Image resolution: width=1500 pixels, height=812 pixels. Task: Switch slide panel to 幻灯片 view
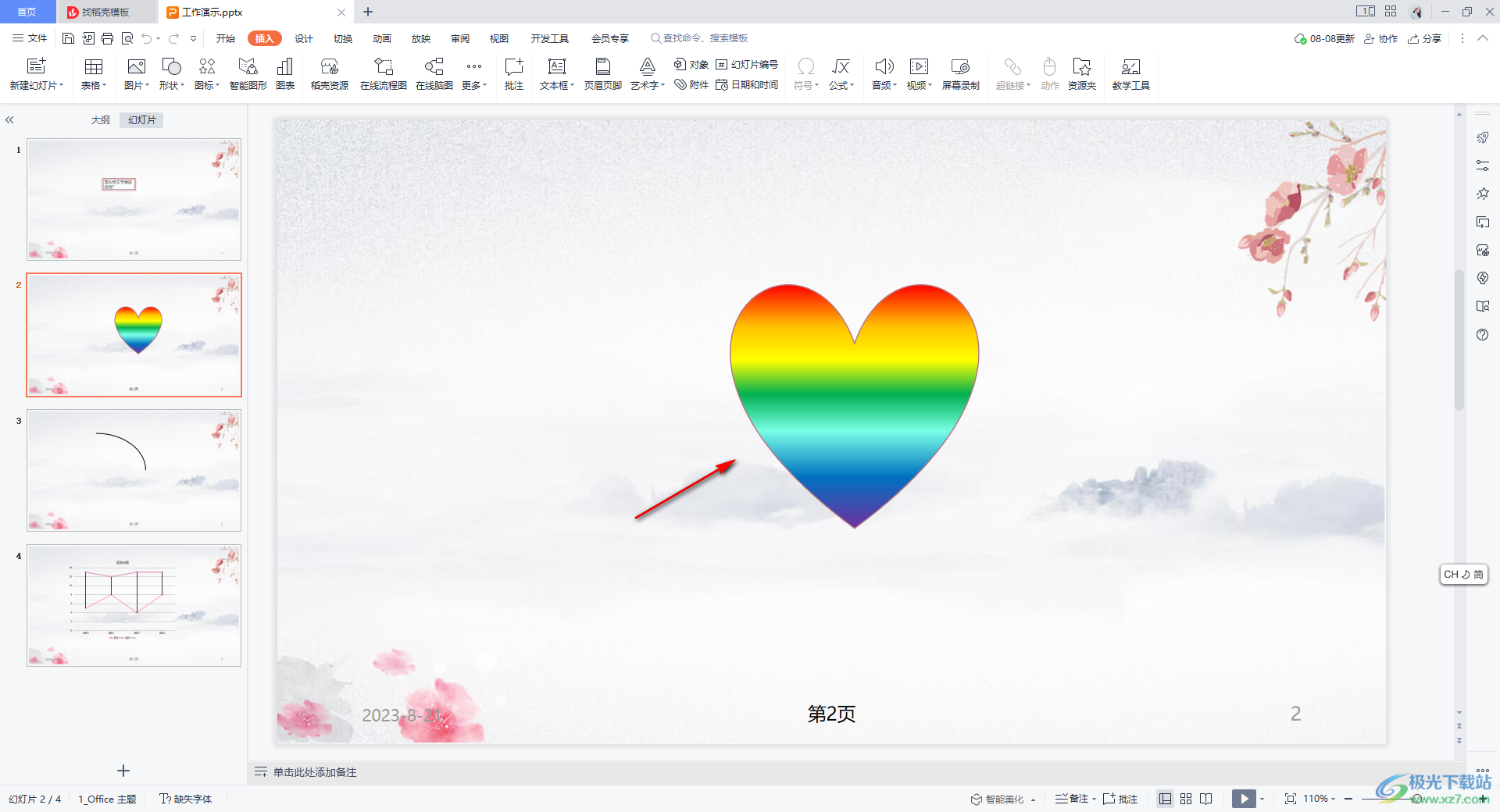click(142, 120)
